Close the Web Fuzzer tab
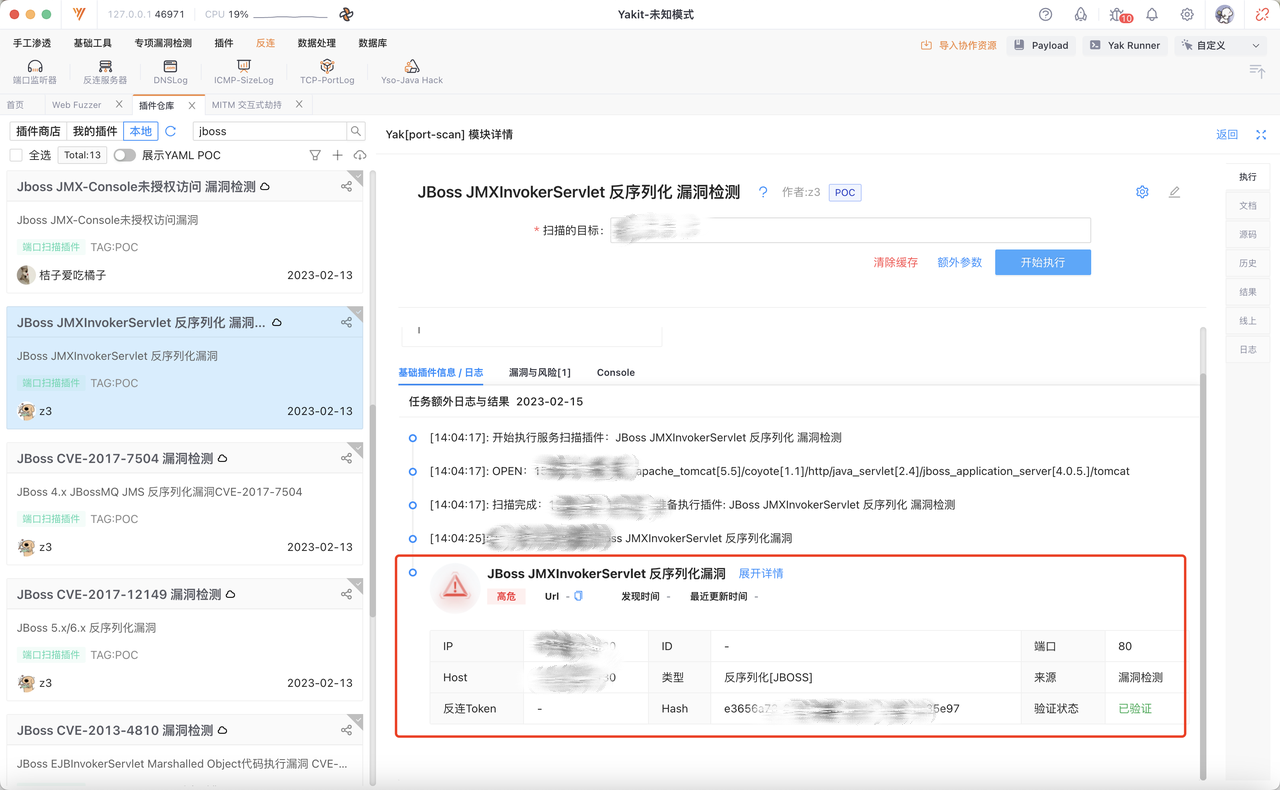Viewport: 1280px width, 790px height. point(120,105)
